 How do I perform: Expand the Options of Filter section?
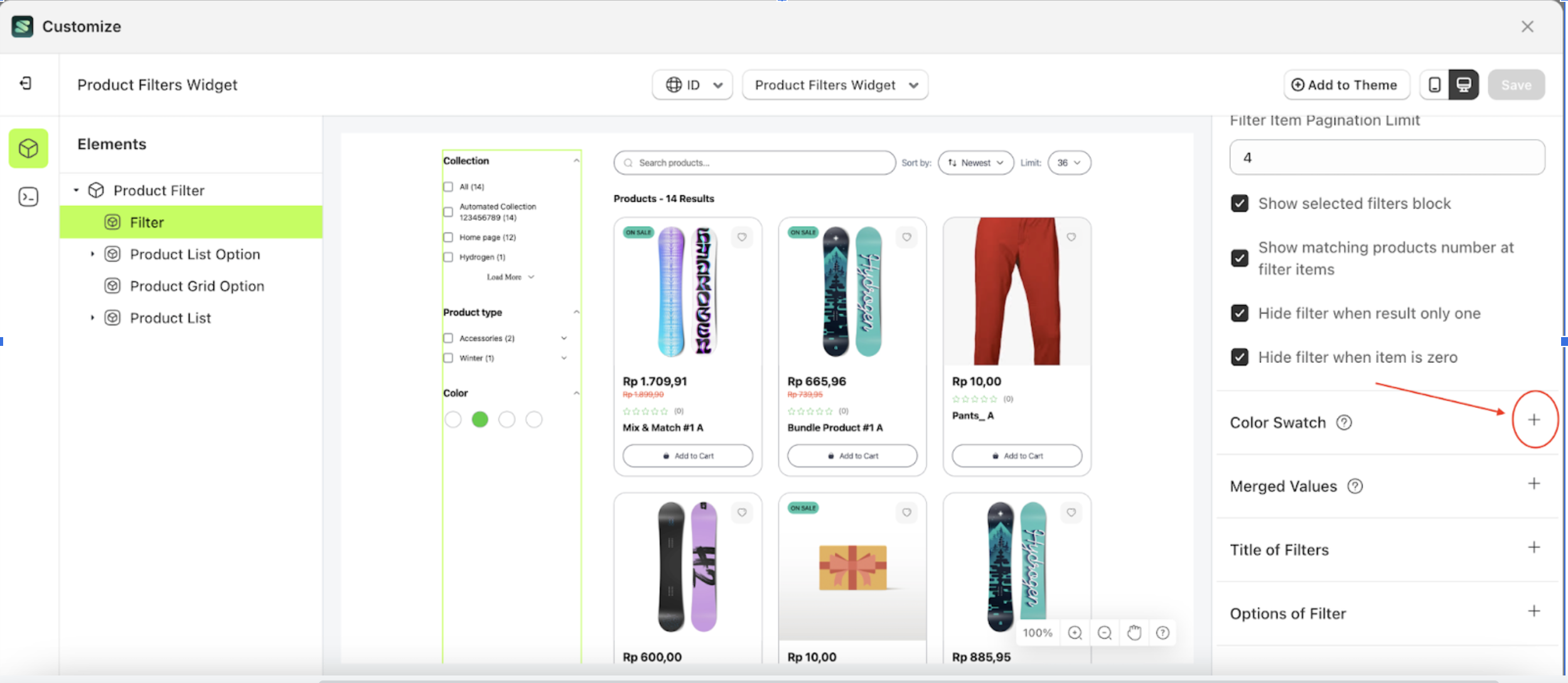point(1533,611)
